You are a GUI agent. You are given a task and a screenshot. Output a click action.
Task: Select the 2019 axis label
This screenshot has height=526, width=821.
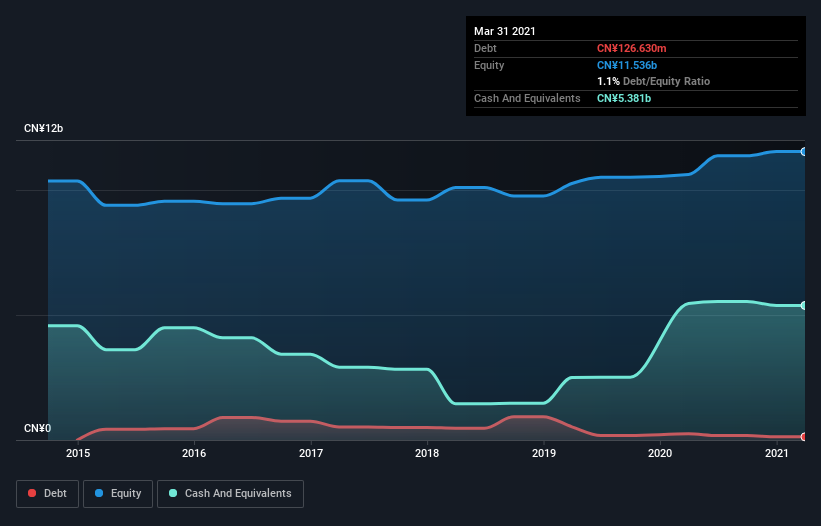tap(544, 453)
